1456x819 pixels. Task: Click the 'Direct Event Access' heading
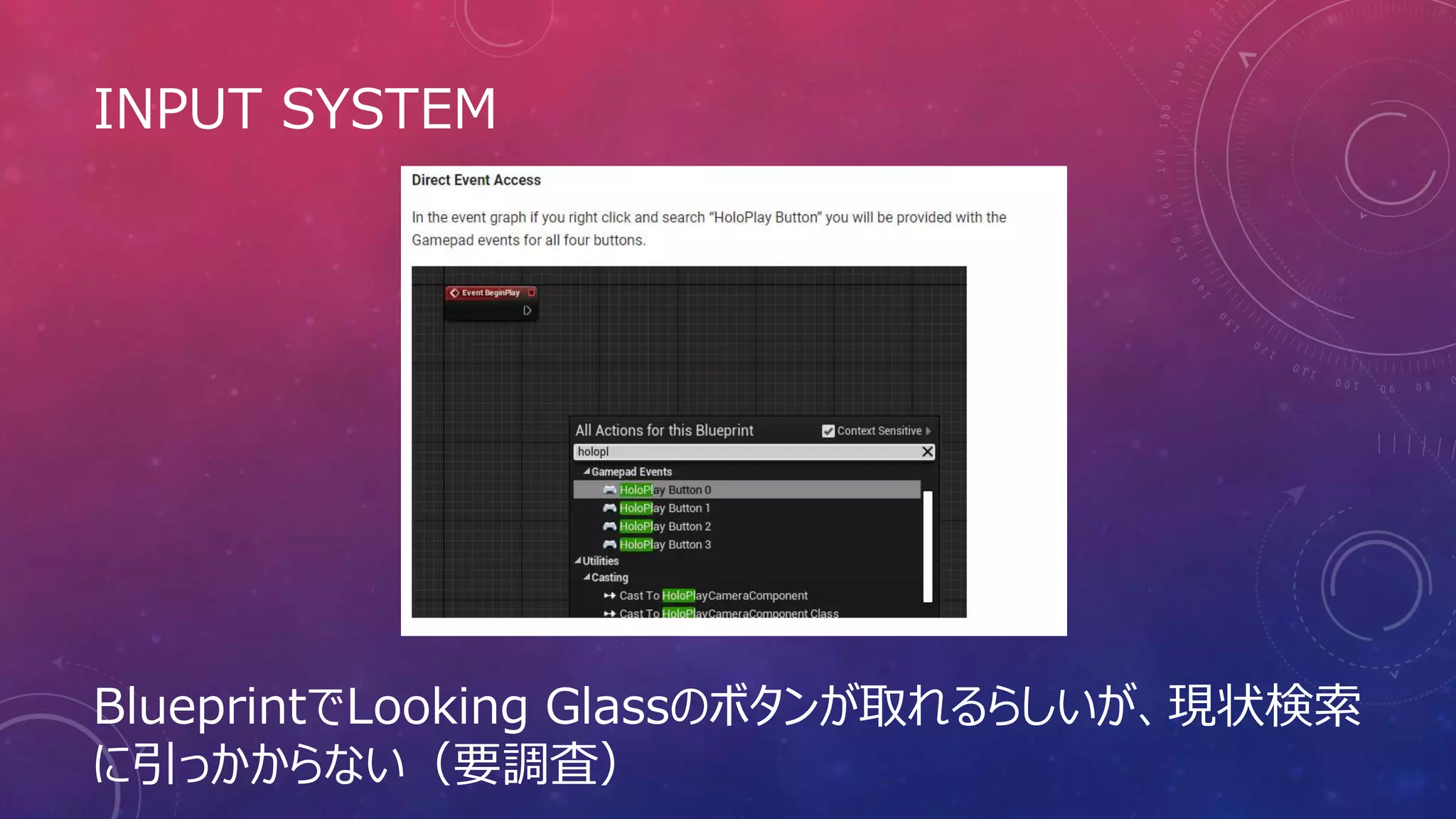tap(476, 180)
